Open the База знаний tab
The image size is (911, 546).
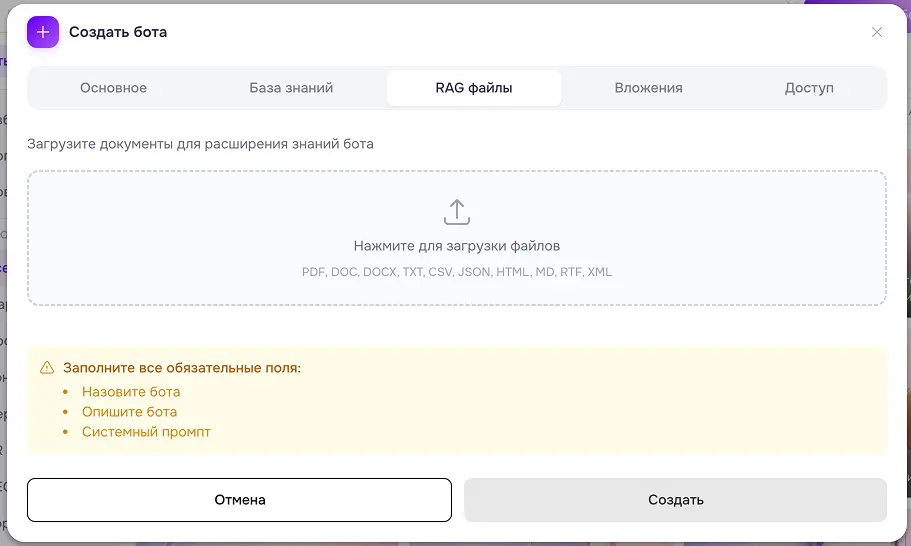291,88
